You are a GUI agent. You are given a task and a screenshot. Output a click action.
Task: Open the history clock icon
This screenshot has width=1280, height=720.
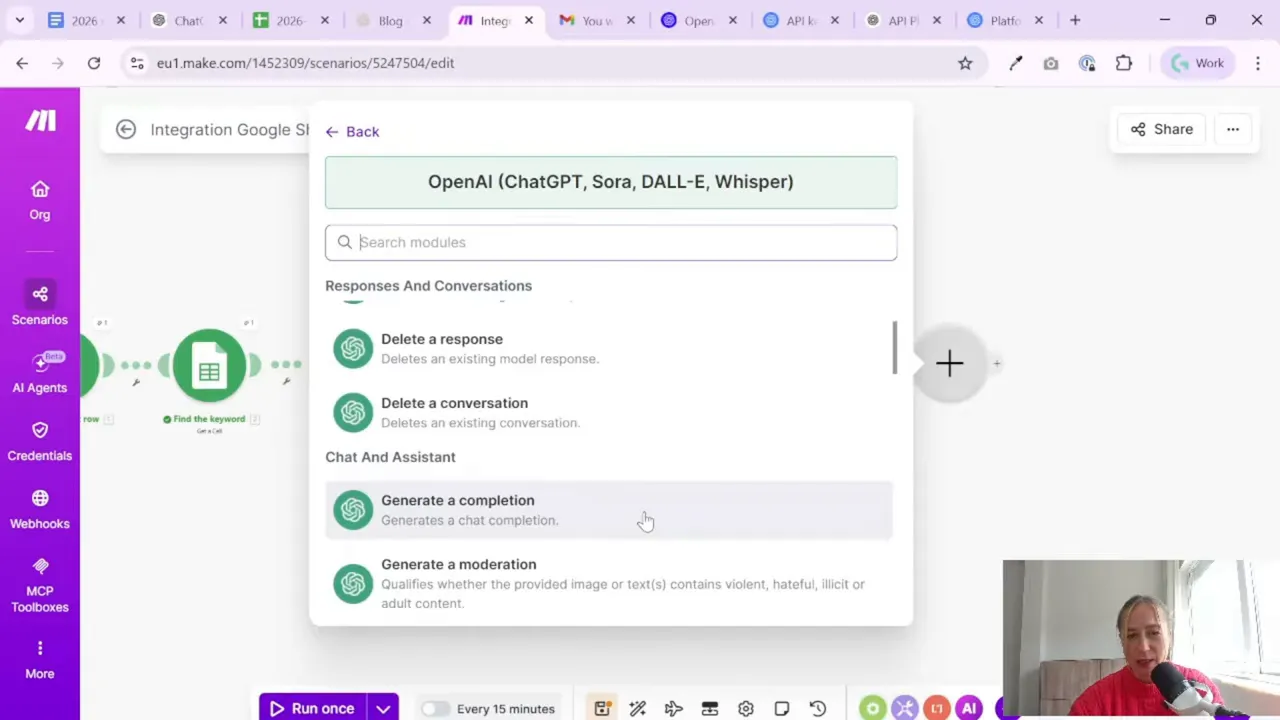(818, 709)
